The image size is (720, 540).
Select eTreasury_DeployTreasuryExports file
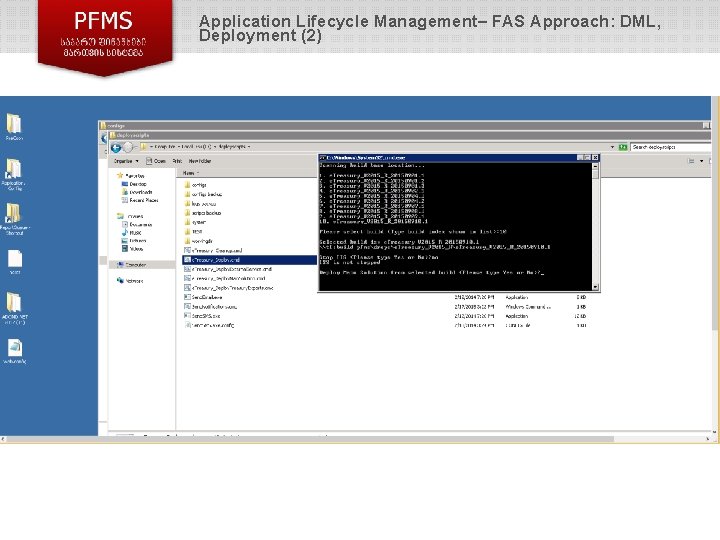(x=229, y=288)
